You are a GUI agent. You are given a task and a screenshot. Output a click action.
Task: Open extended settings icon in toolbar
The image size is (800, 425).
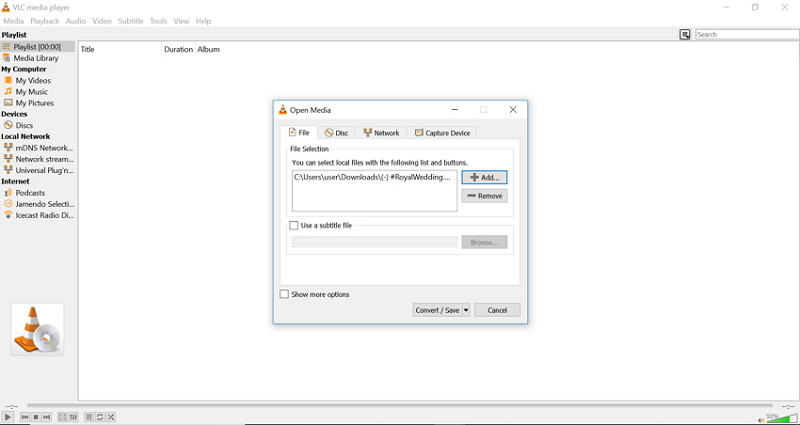pyautogui.click(x=73, y=417)
